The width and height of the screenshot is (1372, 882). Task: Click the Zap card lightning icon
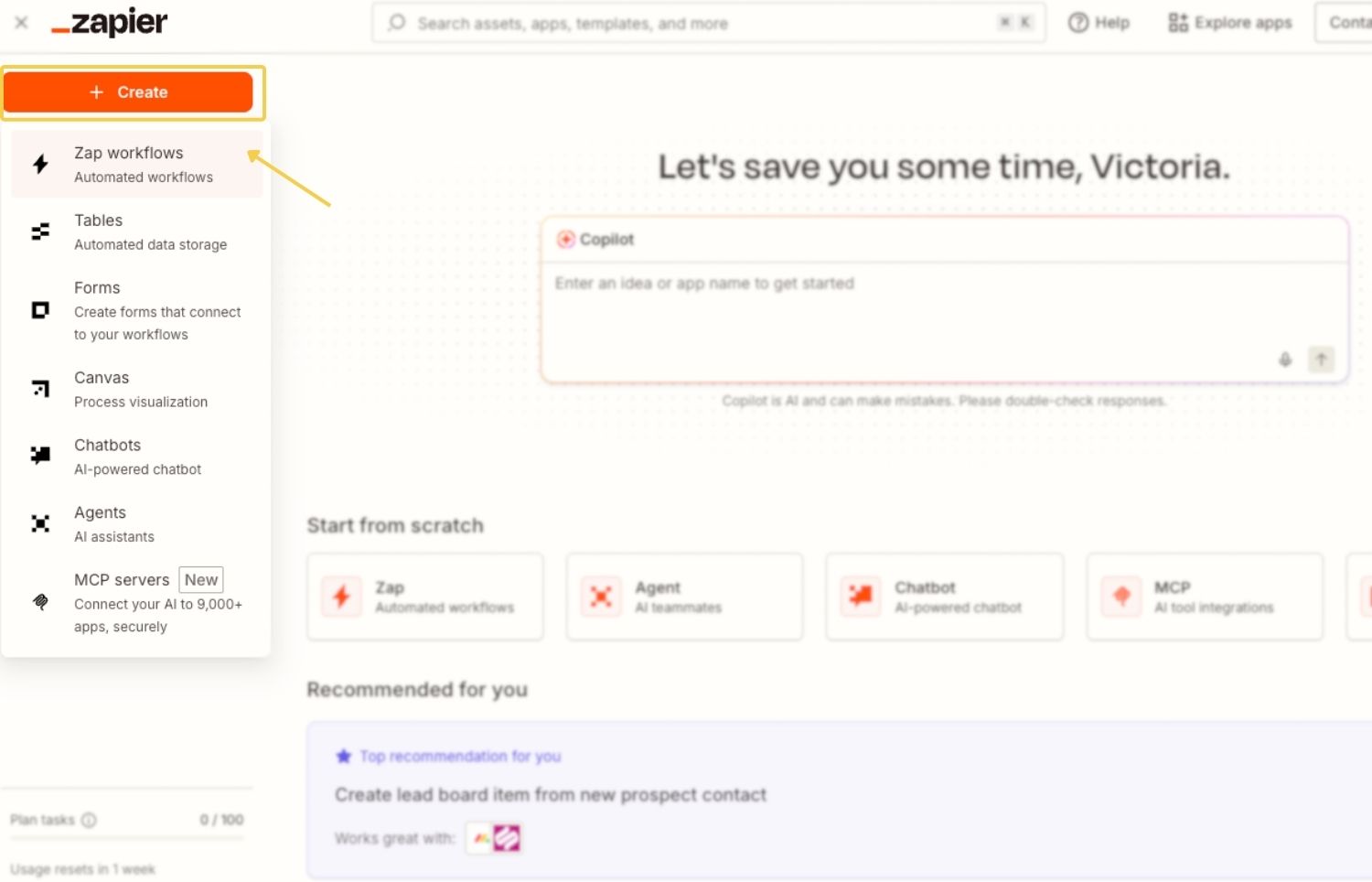pyautogui.click(x=341, y=597)
